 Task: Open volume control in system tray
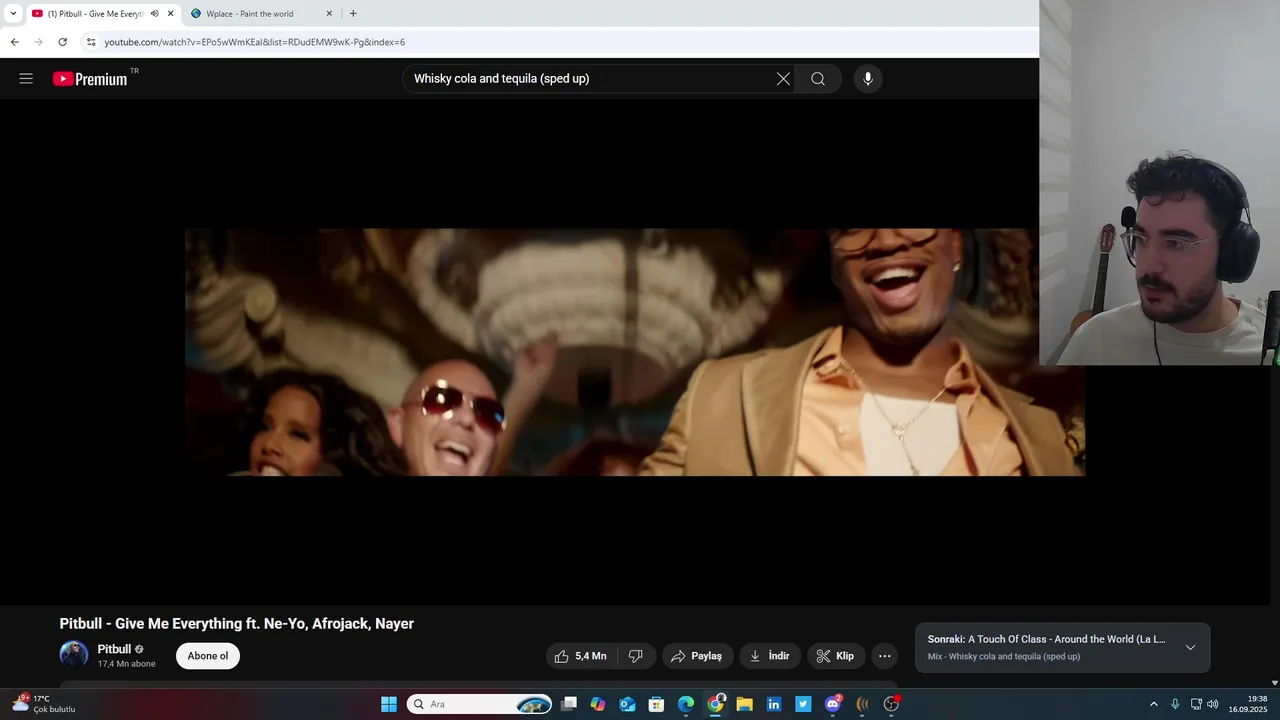[1213, 704]
